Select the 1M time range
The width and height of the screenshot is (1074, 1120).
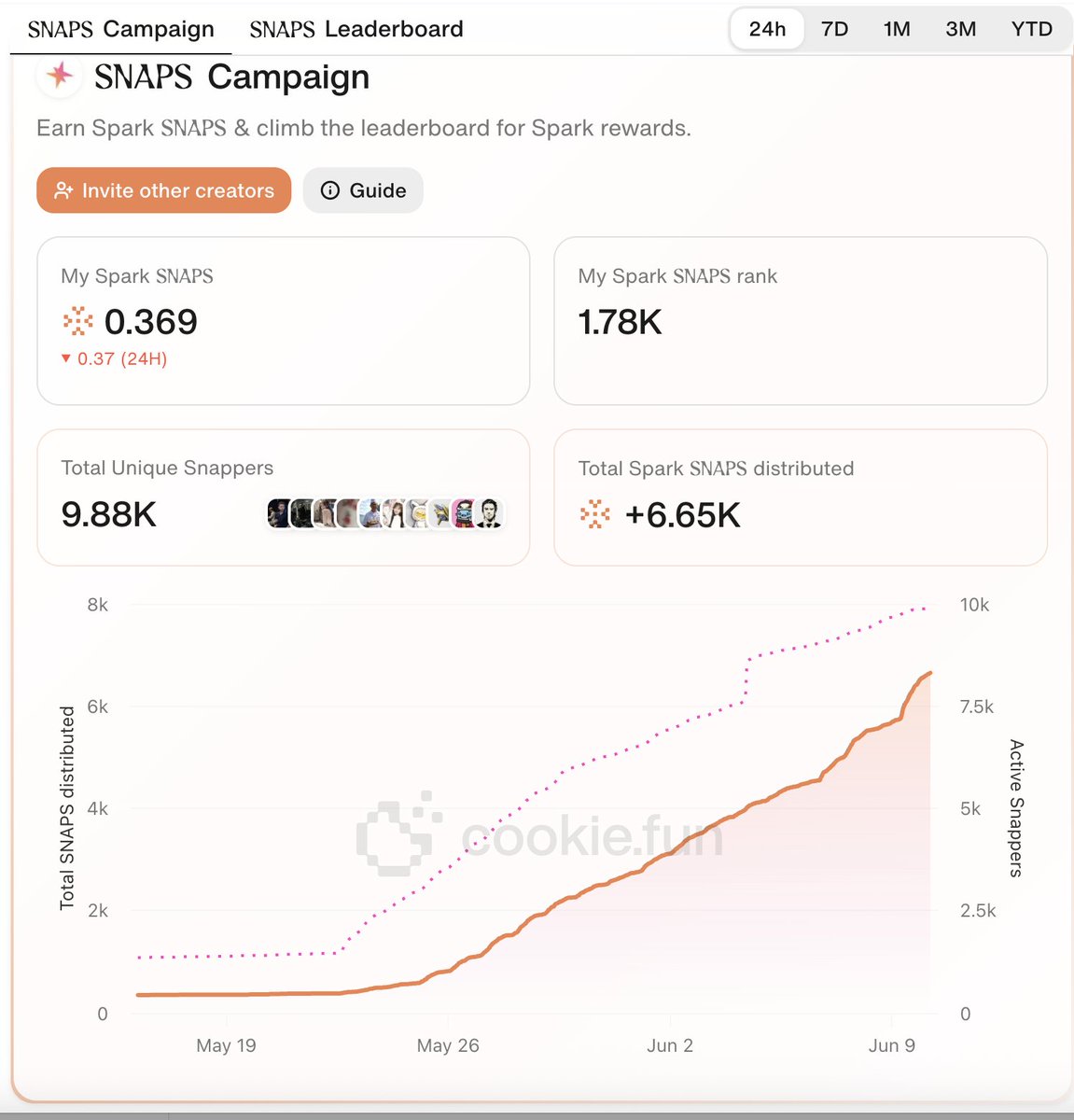(897, 29)
